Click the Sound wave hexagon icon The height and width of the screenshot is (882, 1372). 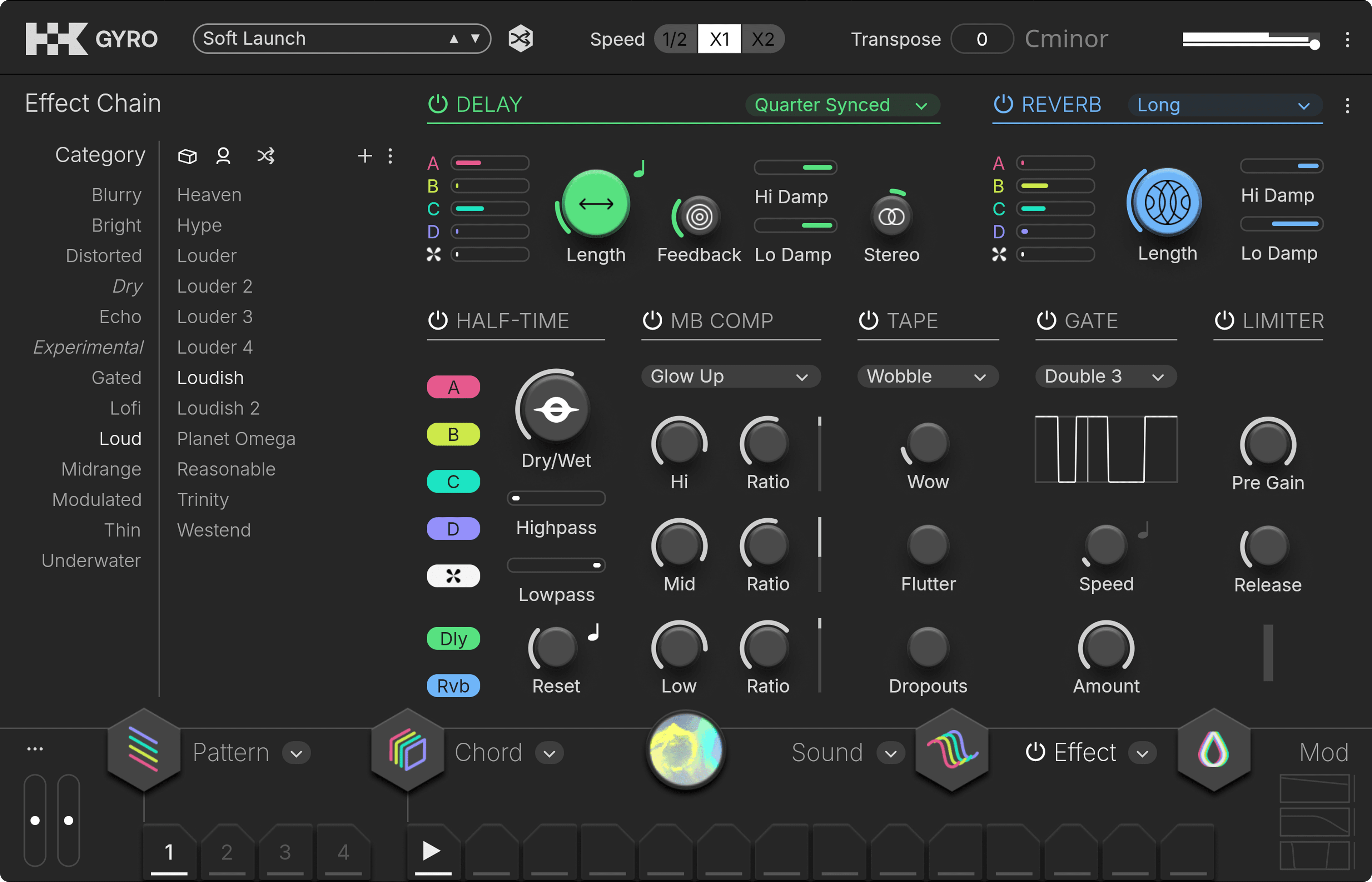coord(951,750)
